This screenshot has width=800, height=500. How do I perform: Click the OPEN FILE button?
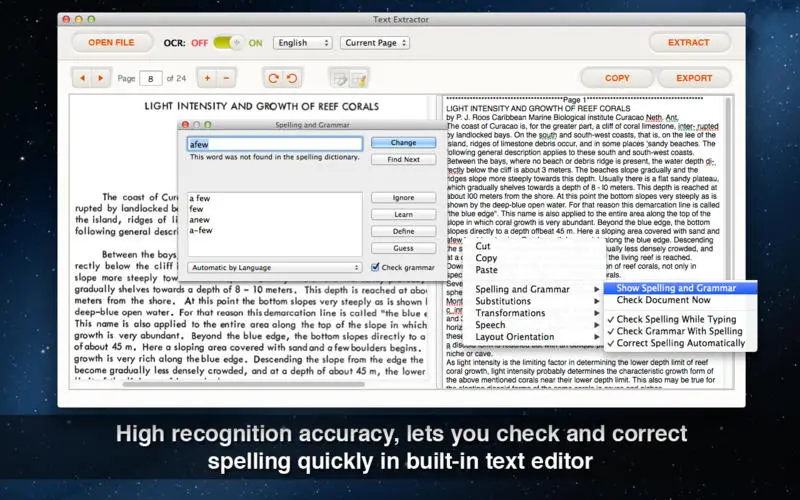pos(112,42)
